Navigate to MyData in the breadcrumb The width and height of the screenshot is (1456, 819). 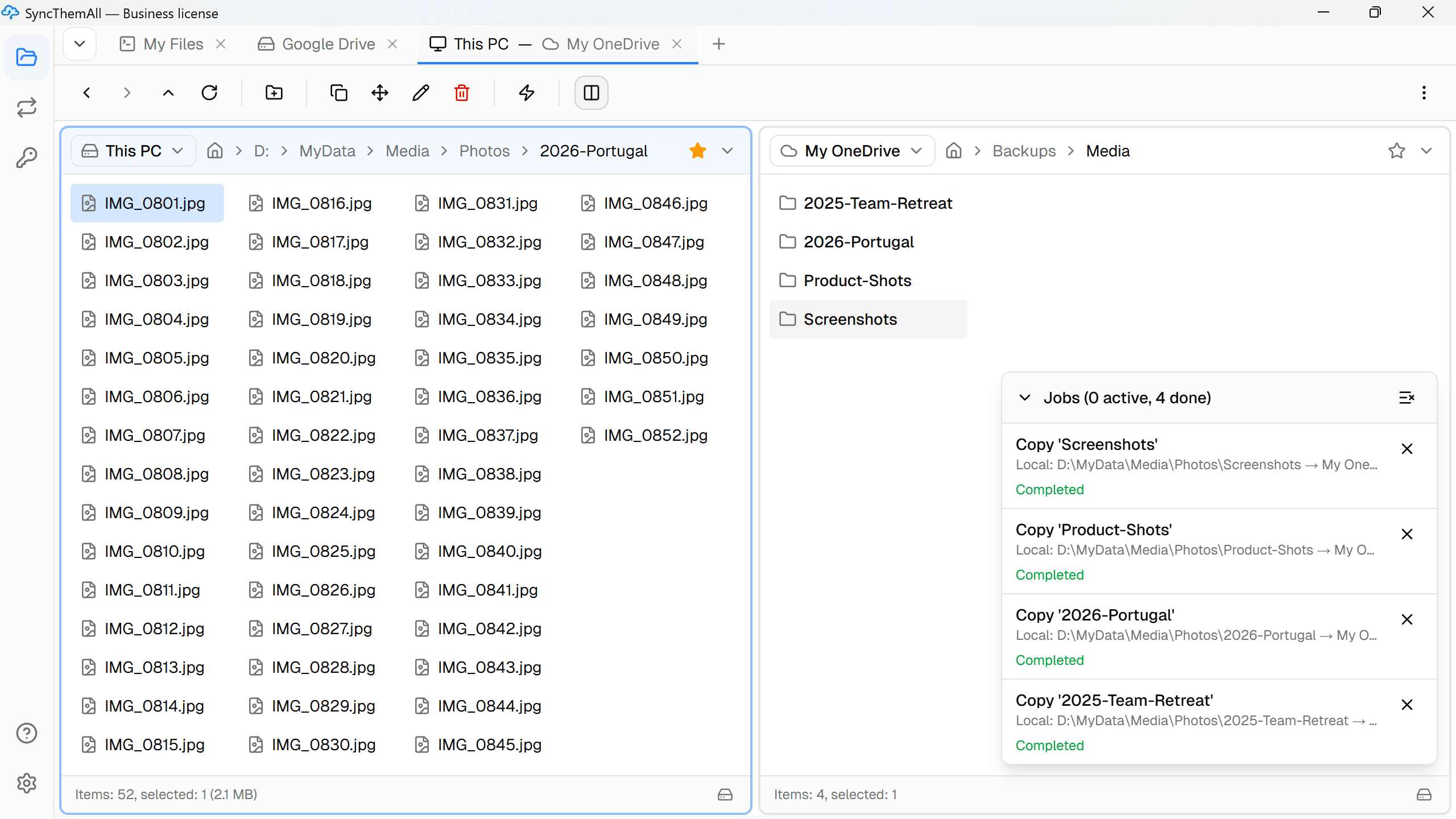tap(328, 151)
